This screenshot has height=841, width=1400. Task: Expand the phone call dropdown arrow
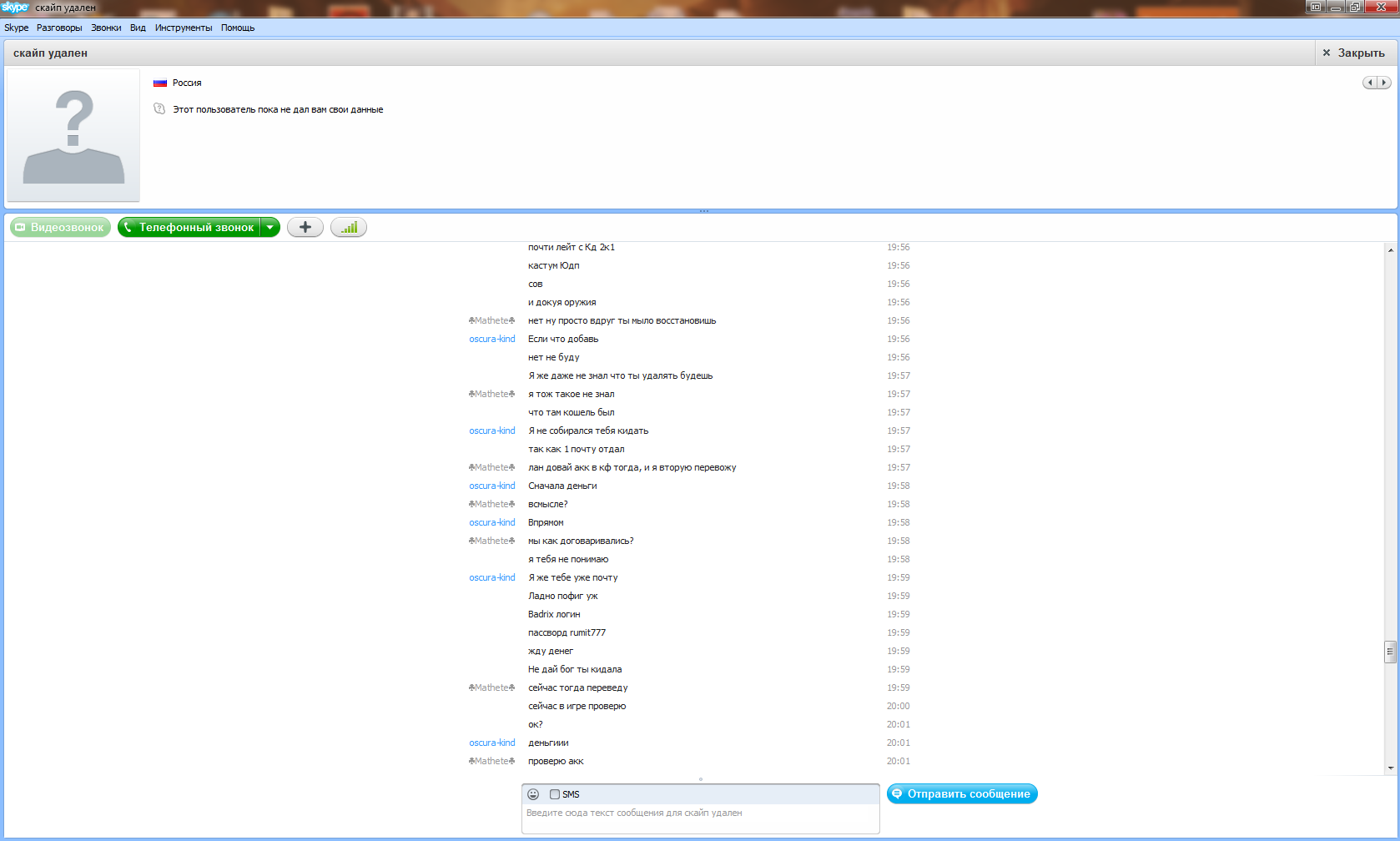click(270, 227)
